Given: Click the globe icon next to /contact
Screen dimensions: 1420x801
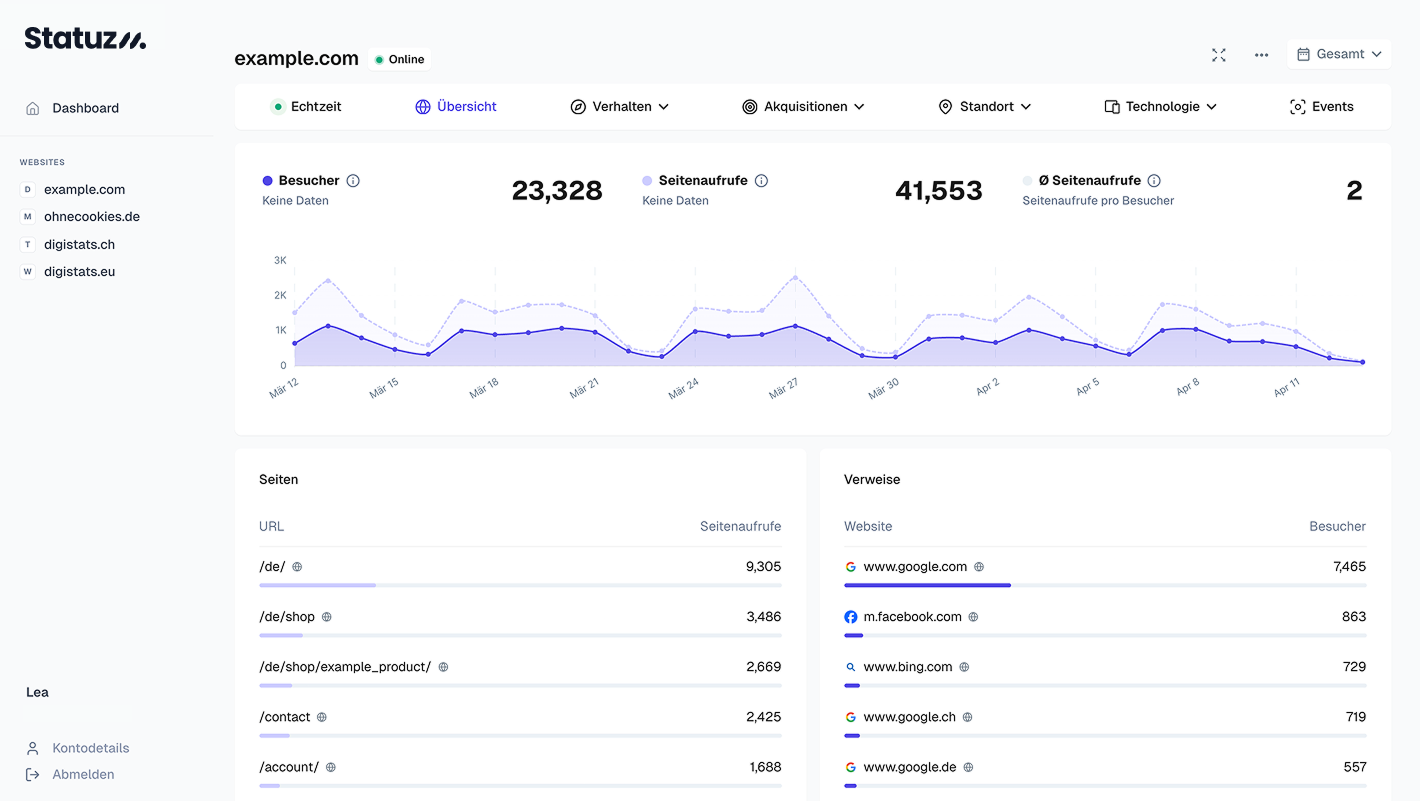Looking at the screenshot, I should (x=322, y=717).
